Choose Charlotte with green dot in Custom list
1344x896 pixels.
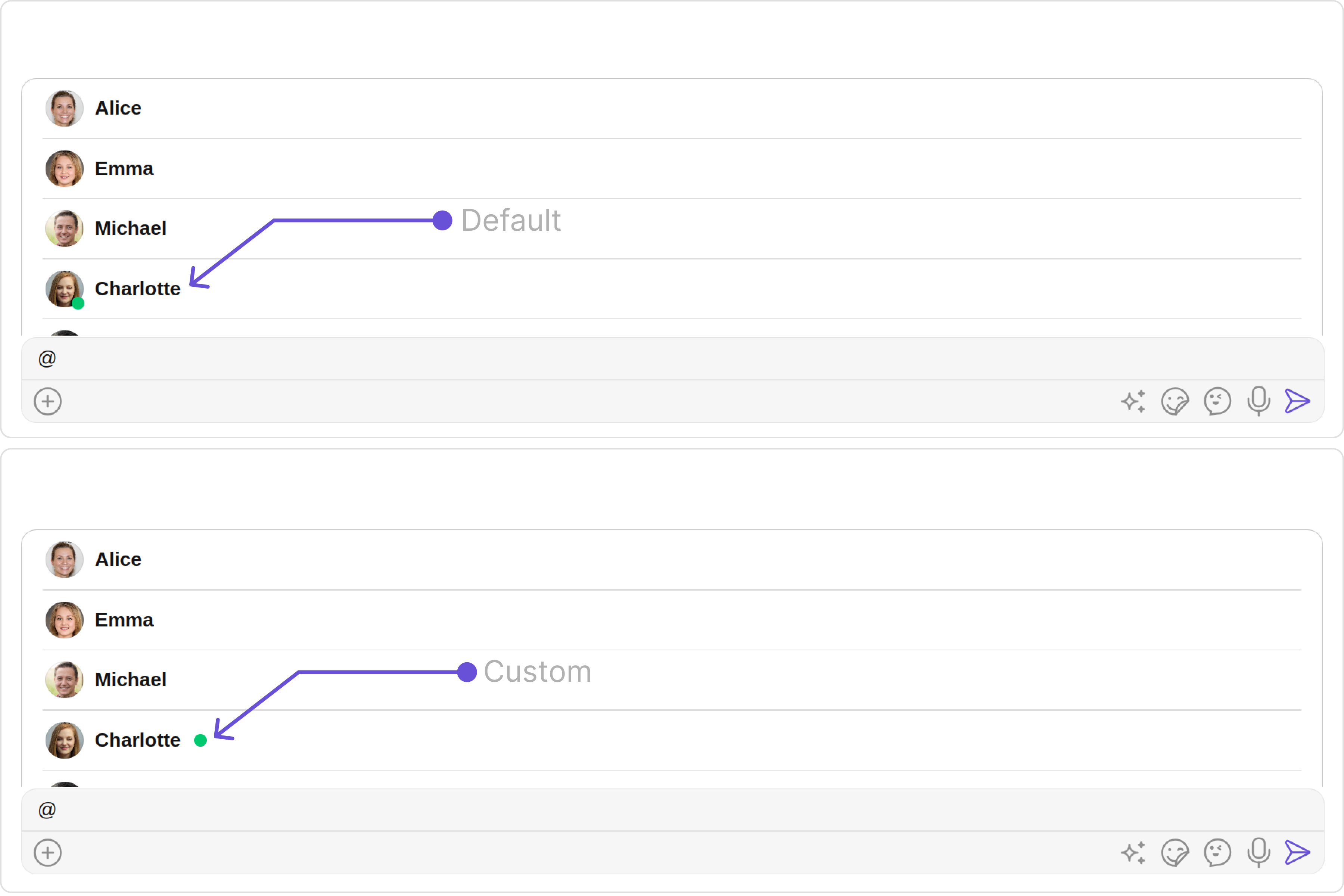click(672, 741)
